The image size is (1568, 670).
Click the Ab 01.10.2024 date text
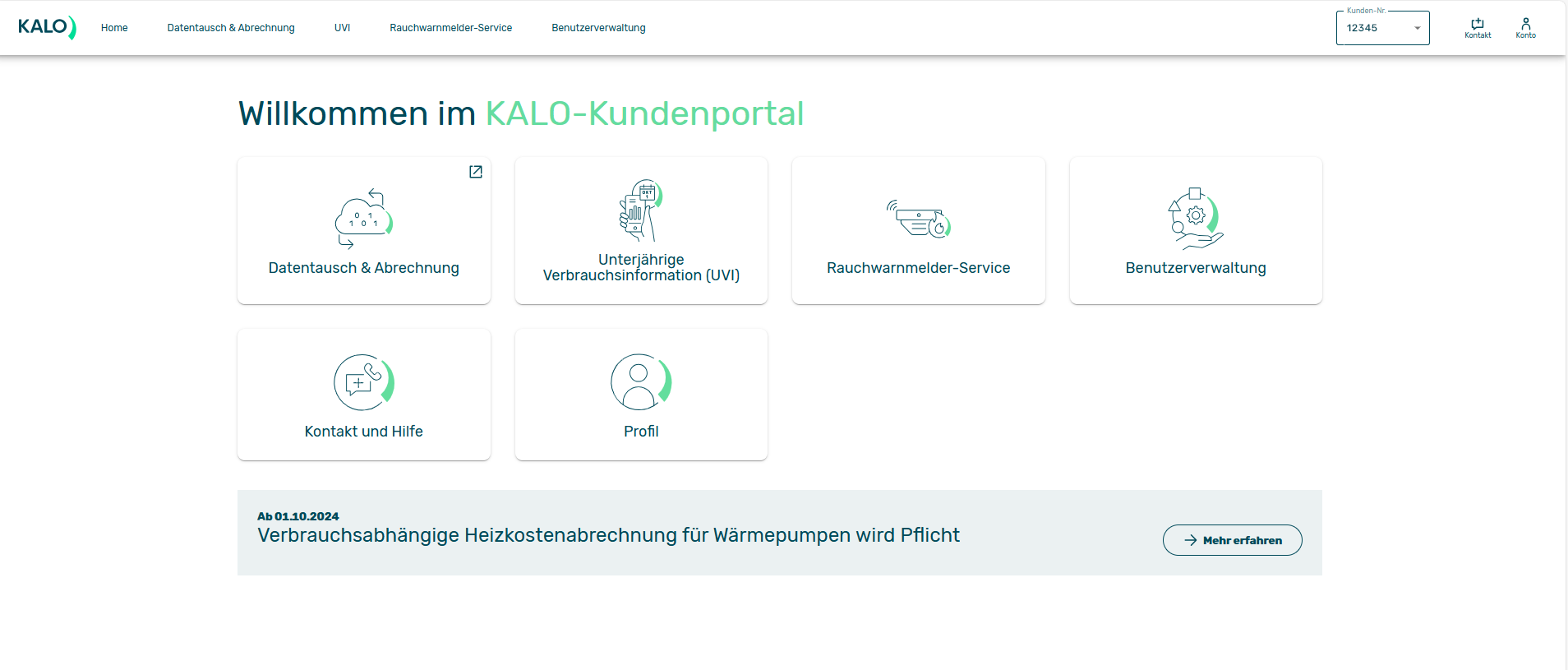[x=298, y=516]
